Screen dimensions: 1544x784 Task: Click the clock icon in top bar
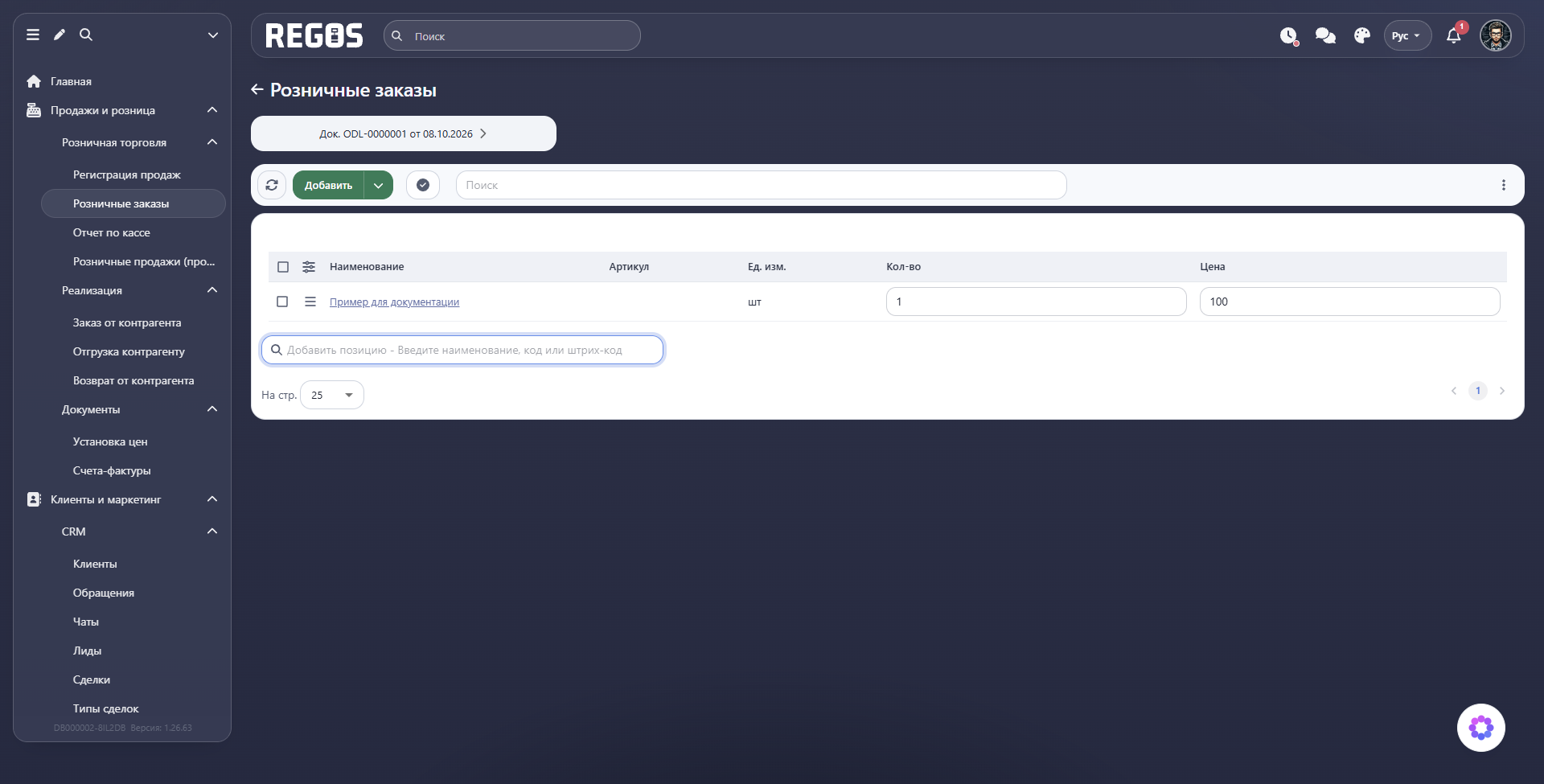[1288, 35]
